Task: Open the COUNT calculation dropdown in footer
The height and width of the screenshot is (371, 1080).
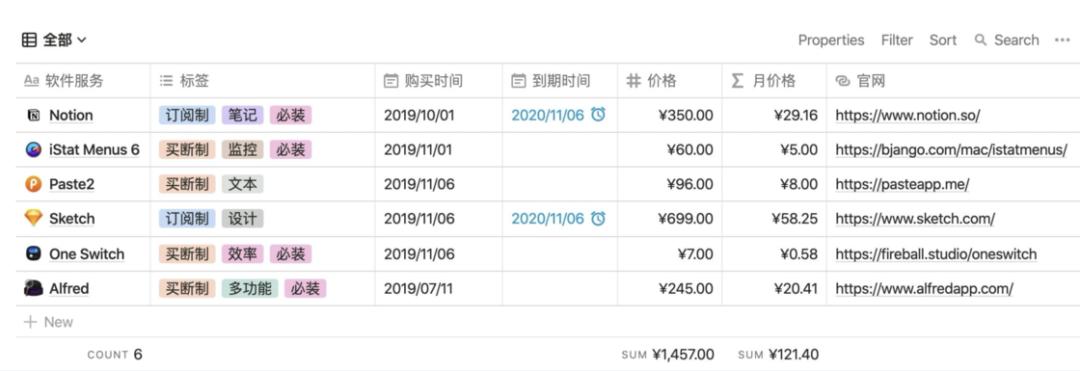Action: click(114, 354)
